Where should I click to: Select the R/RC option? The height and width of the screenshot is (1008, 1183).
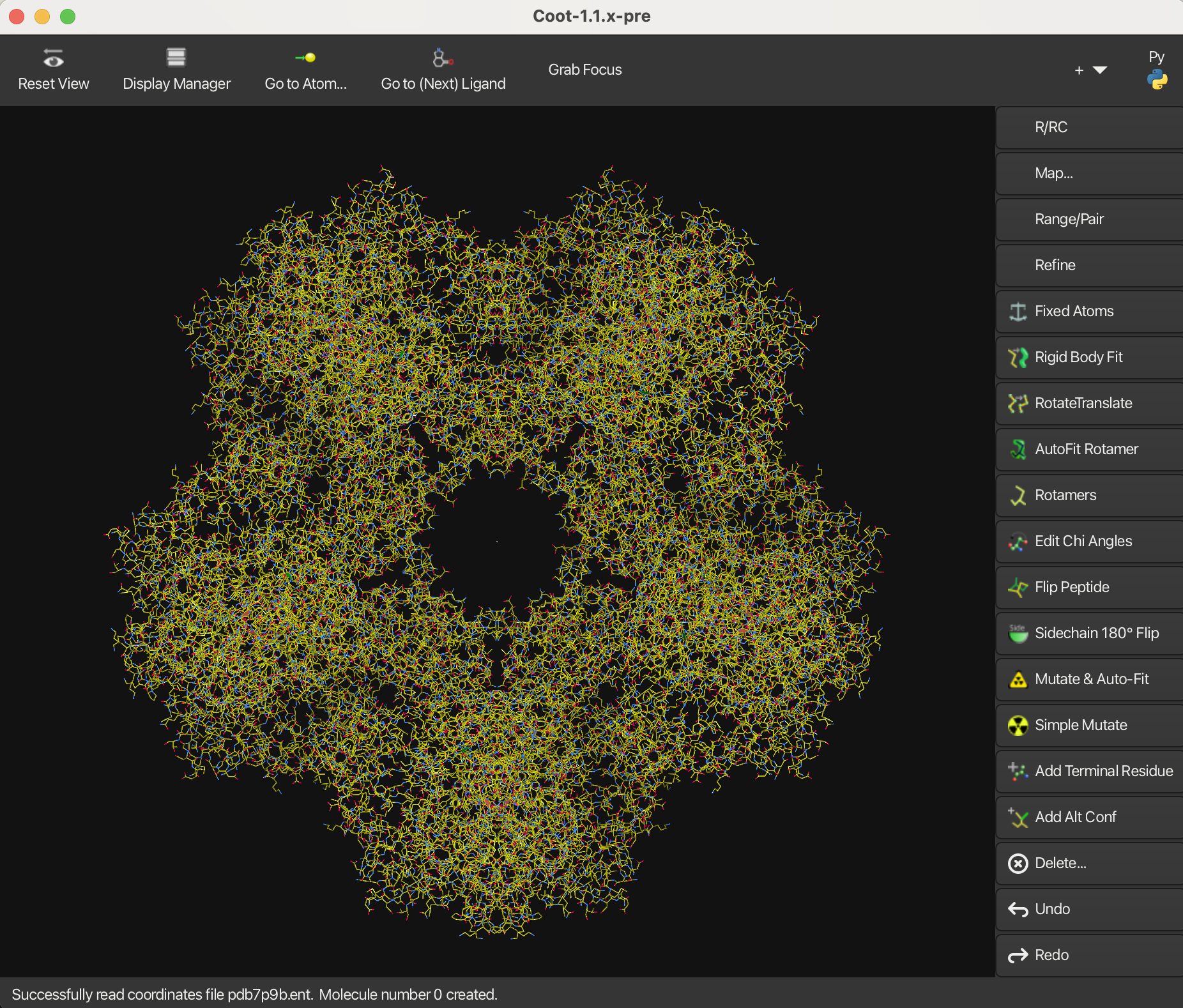1089,127
